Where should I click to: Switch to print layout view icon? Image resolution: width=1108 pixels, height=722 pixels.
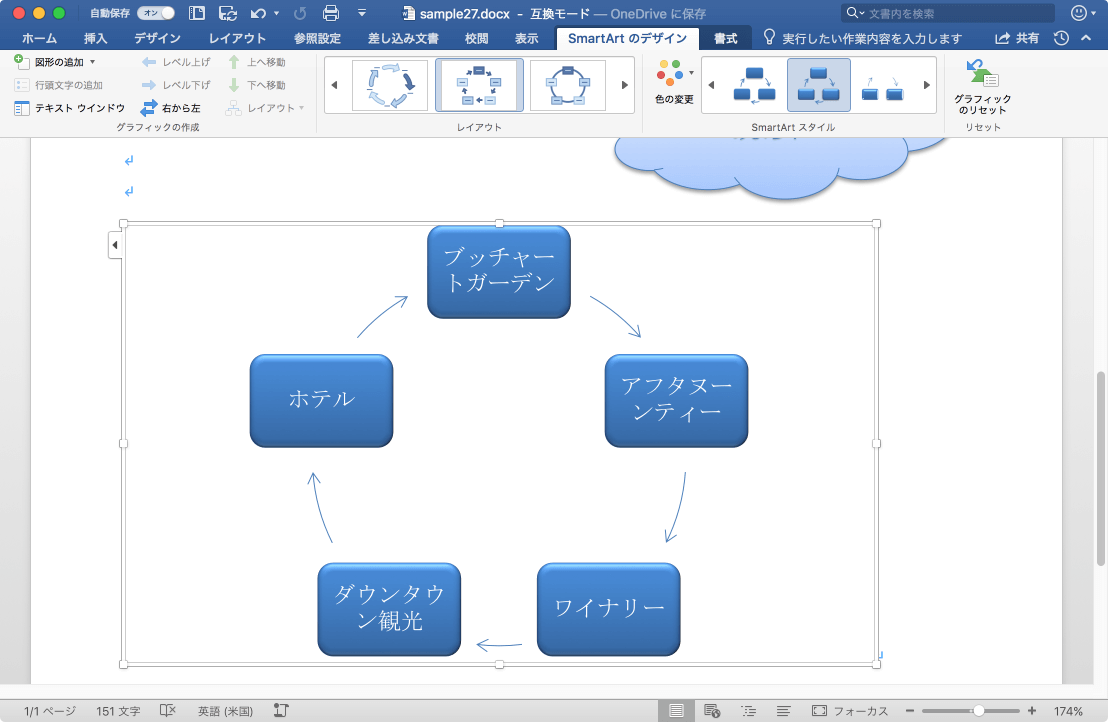(x=676, y=711)
